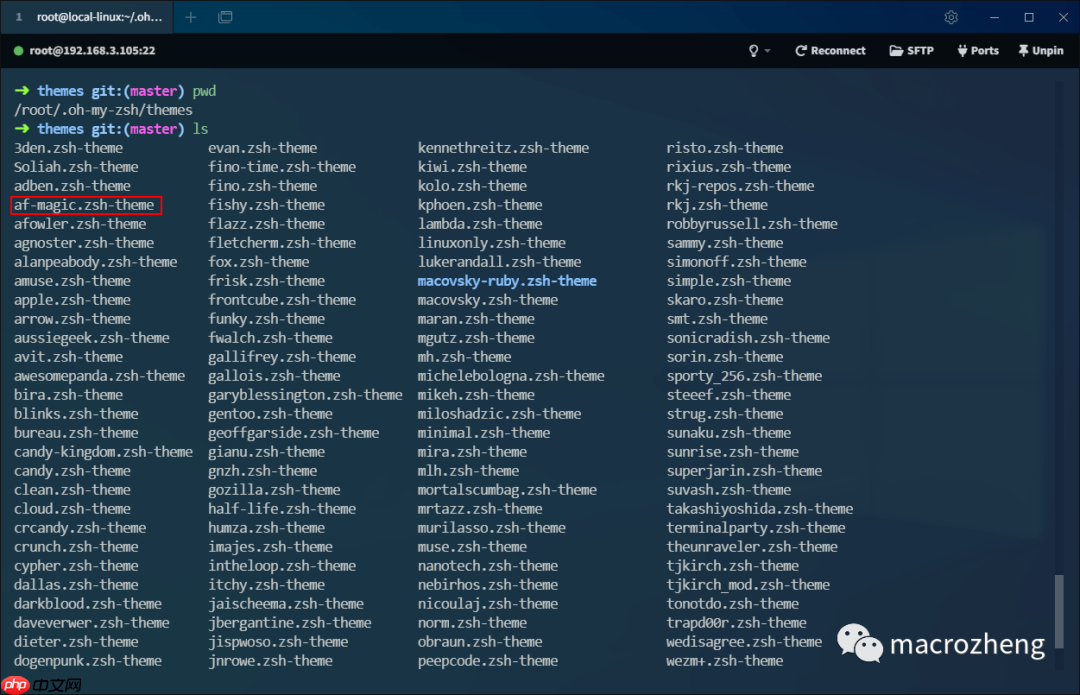This screenshot has width=1080, height=695.
Task: Click nicoulaj.zsh-theme entry
Action: (x=488, y=604)
